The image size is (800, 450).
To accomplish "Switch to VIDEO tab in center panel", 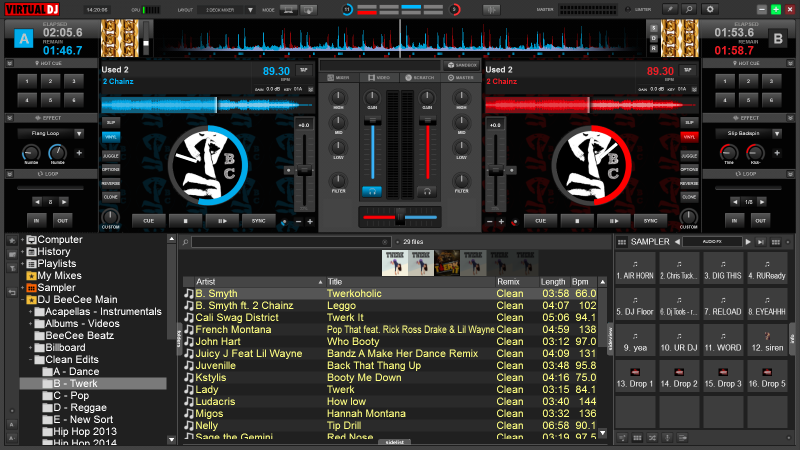I will tap(379, 78).
